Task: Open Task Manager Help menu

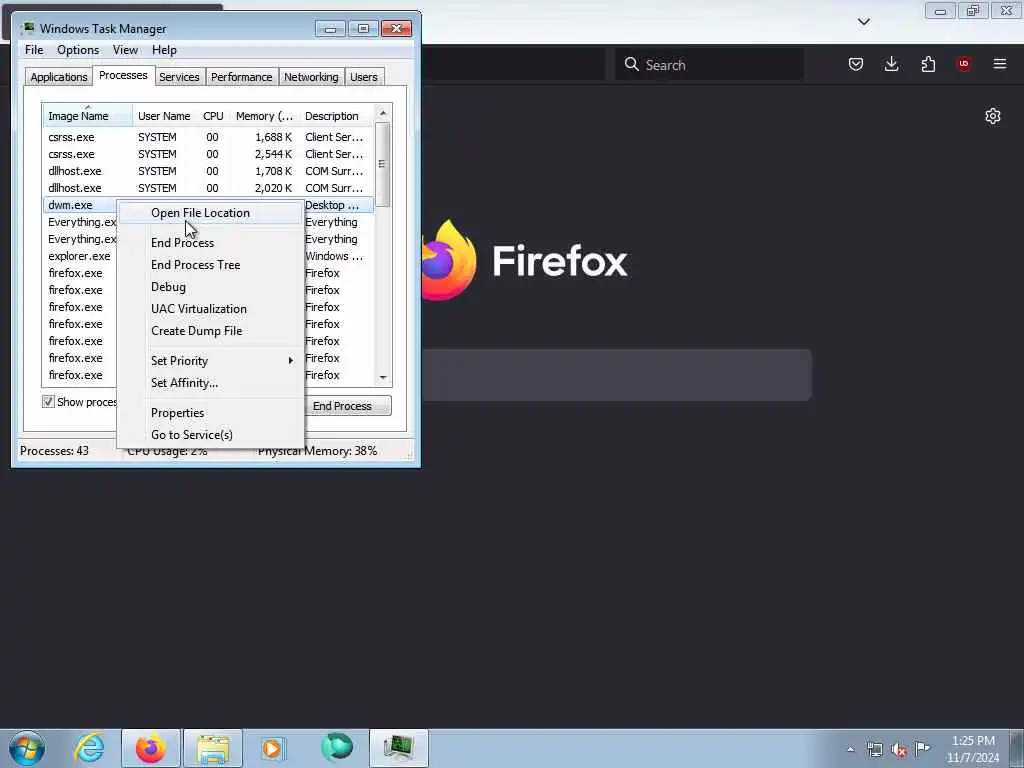Action: (165, 50)
